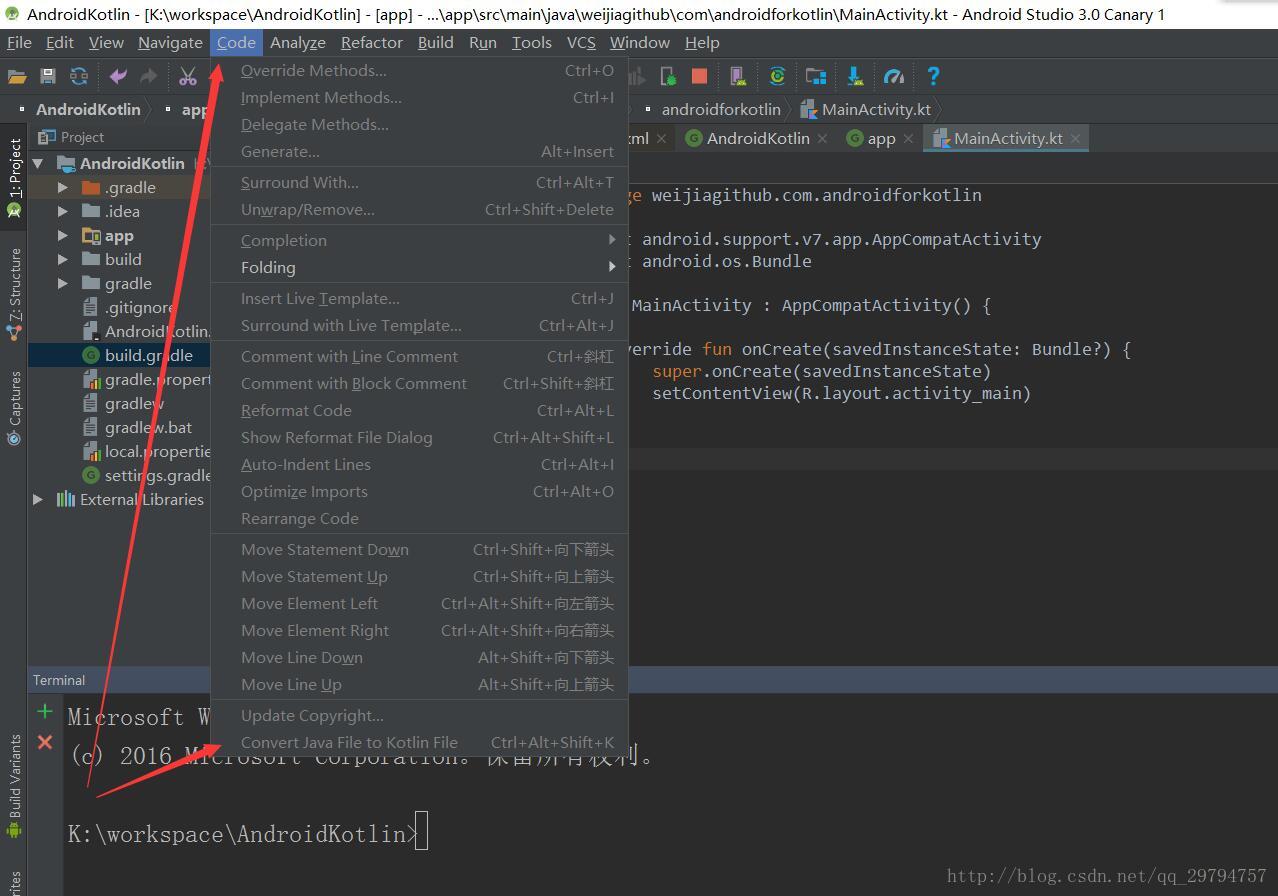Expand the External Libraries node
Image resolution: width=1278 pixels, height=896 pixels.
click(38, 499)
